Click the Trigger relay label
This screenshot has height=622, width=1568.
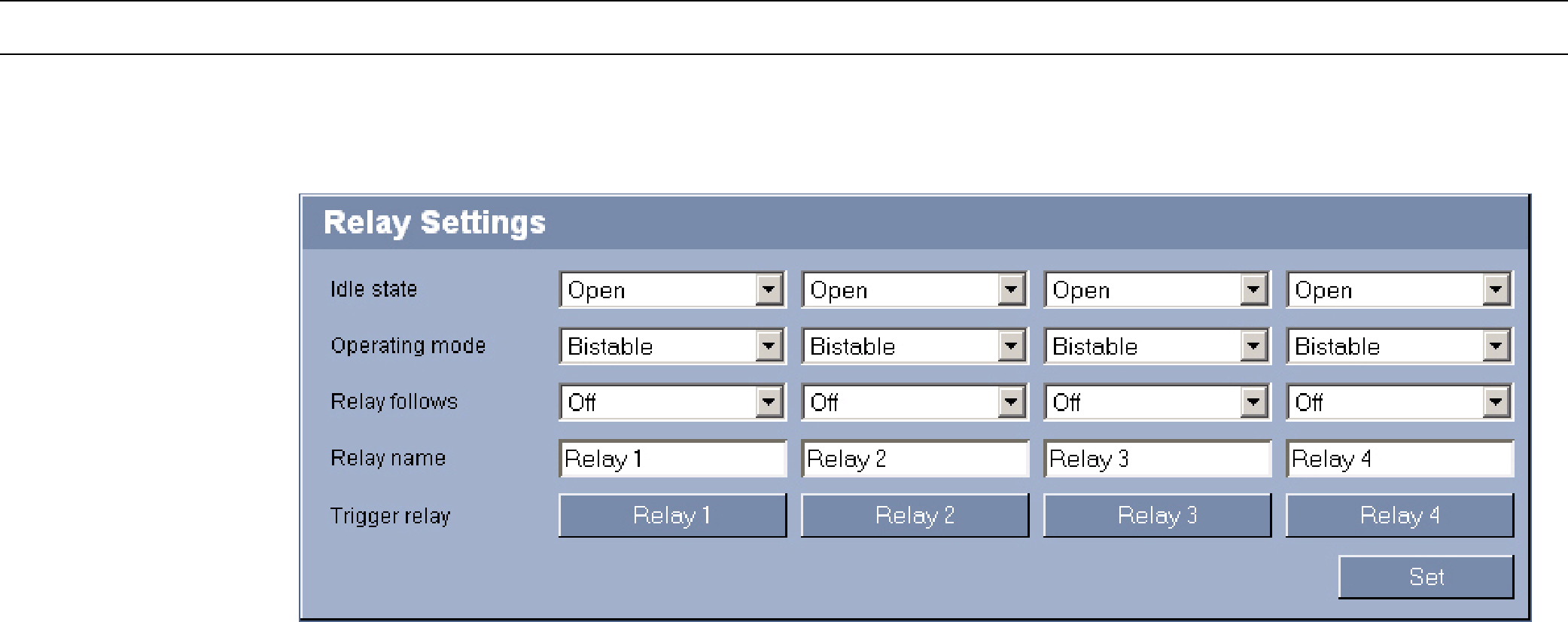point(390,516)
